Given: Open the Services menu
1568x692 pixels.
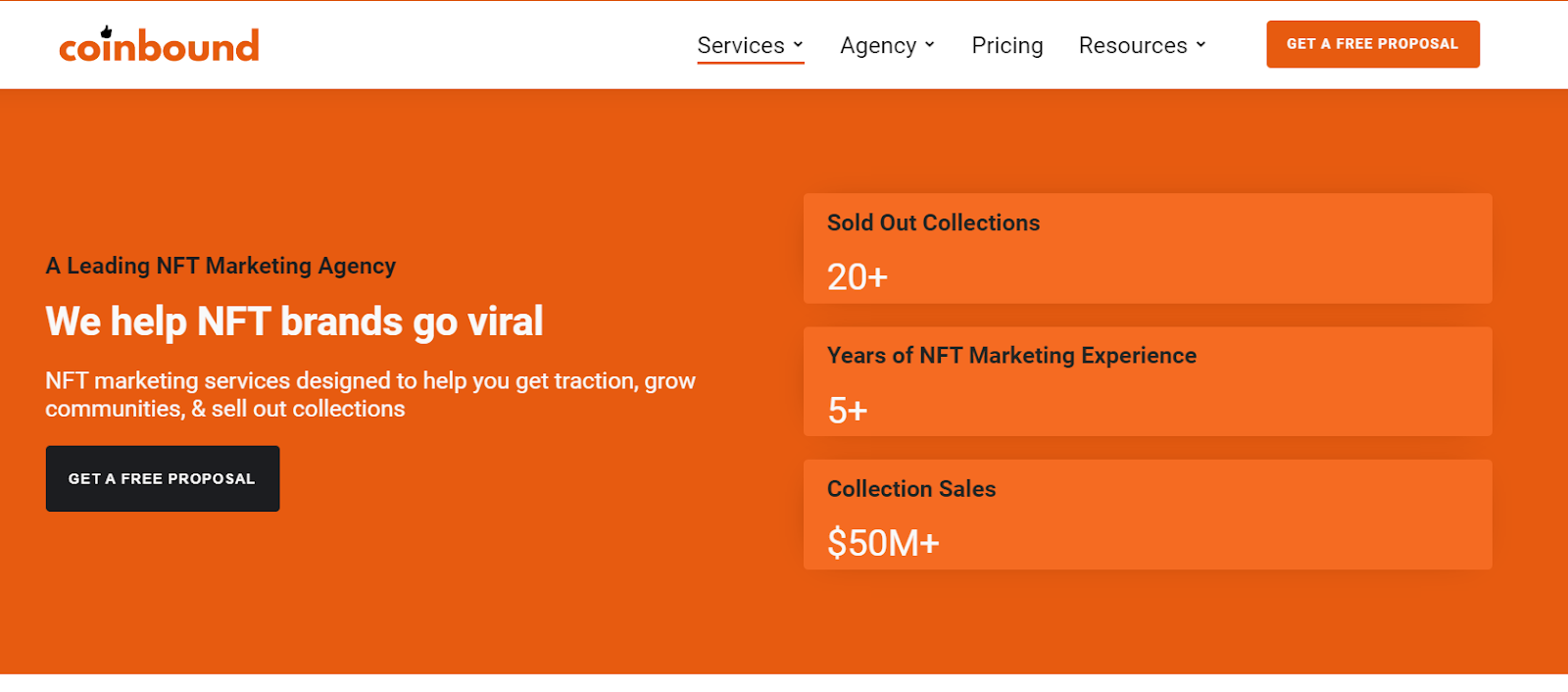Looking at the screenshot, I should tap(741, 45).
